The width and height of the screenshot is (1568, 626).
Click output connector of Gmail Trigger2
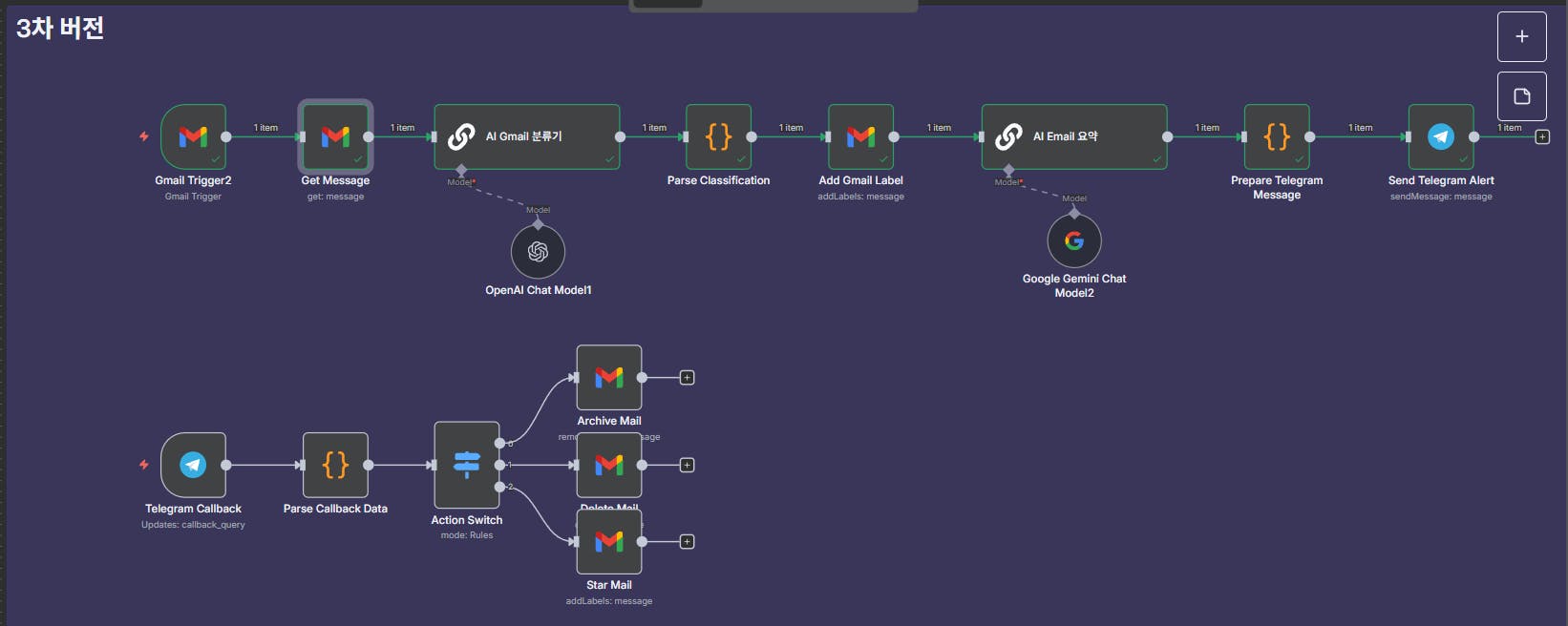226,136
